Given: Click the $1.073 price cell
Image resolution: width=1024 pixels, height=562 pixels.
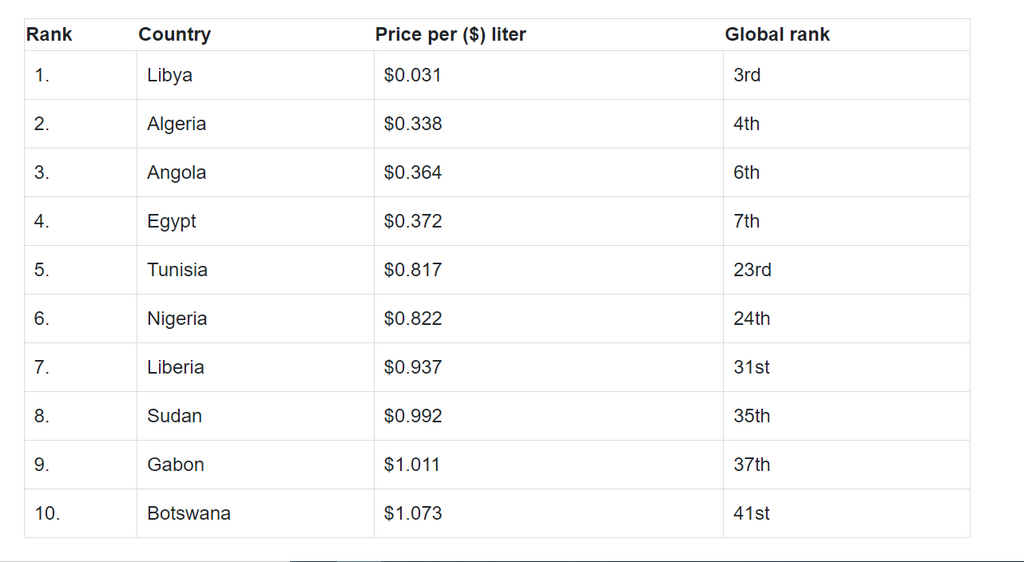Looking at the screenshot, I should pyautogui.click(x=412, y=514).
